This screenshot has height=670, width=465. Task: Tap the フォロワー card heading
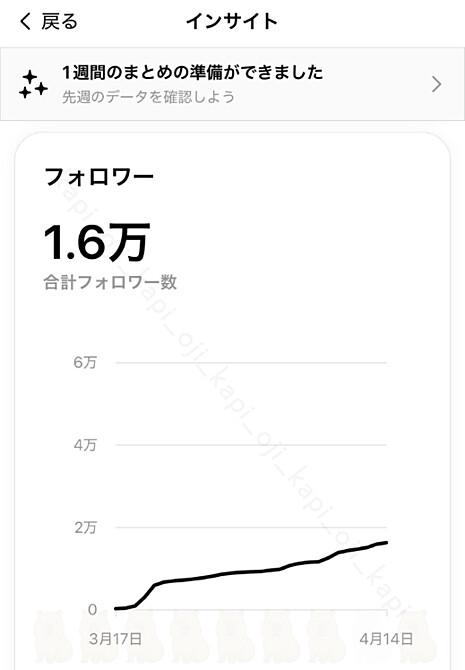pyautogui.click(x=99, y=177)
